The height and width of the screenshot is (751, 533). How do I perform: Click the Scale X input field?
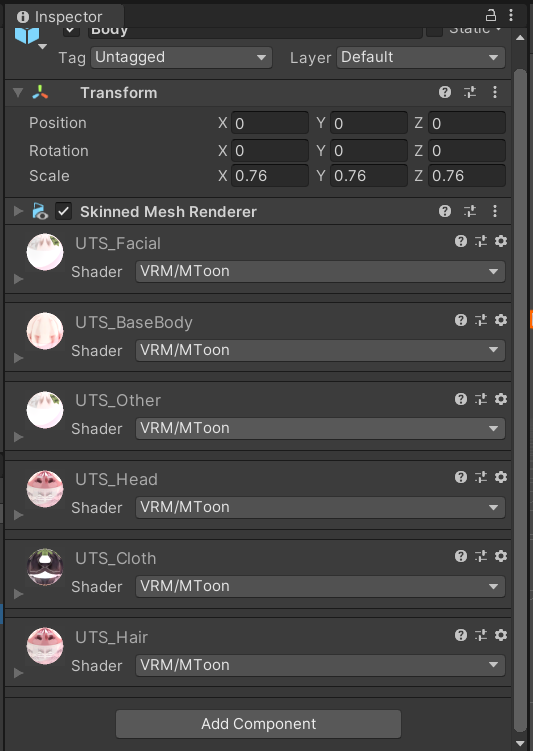click(270, 176)
